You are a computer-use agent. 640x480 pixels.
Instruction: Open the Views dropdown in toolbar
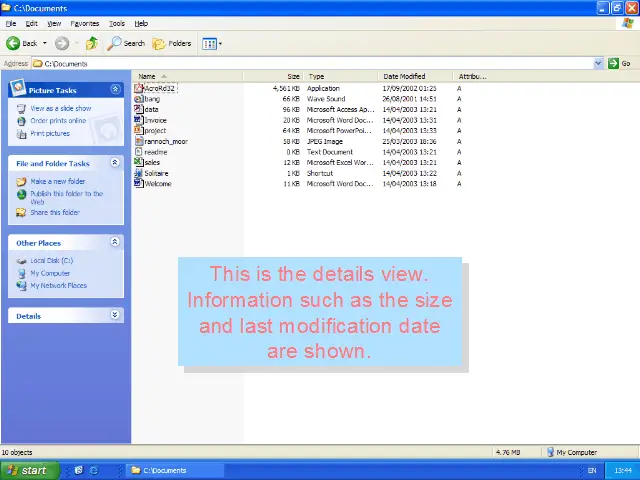click(211, 43)
